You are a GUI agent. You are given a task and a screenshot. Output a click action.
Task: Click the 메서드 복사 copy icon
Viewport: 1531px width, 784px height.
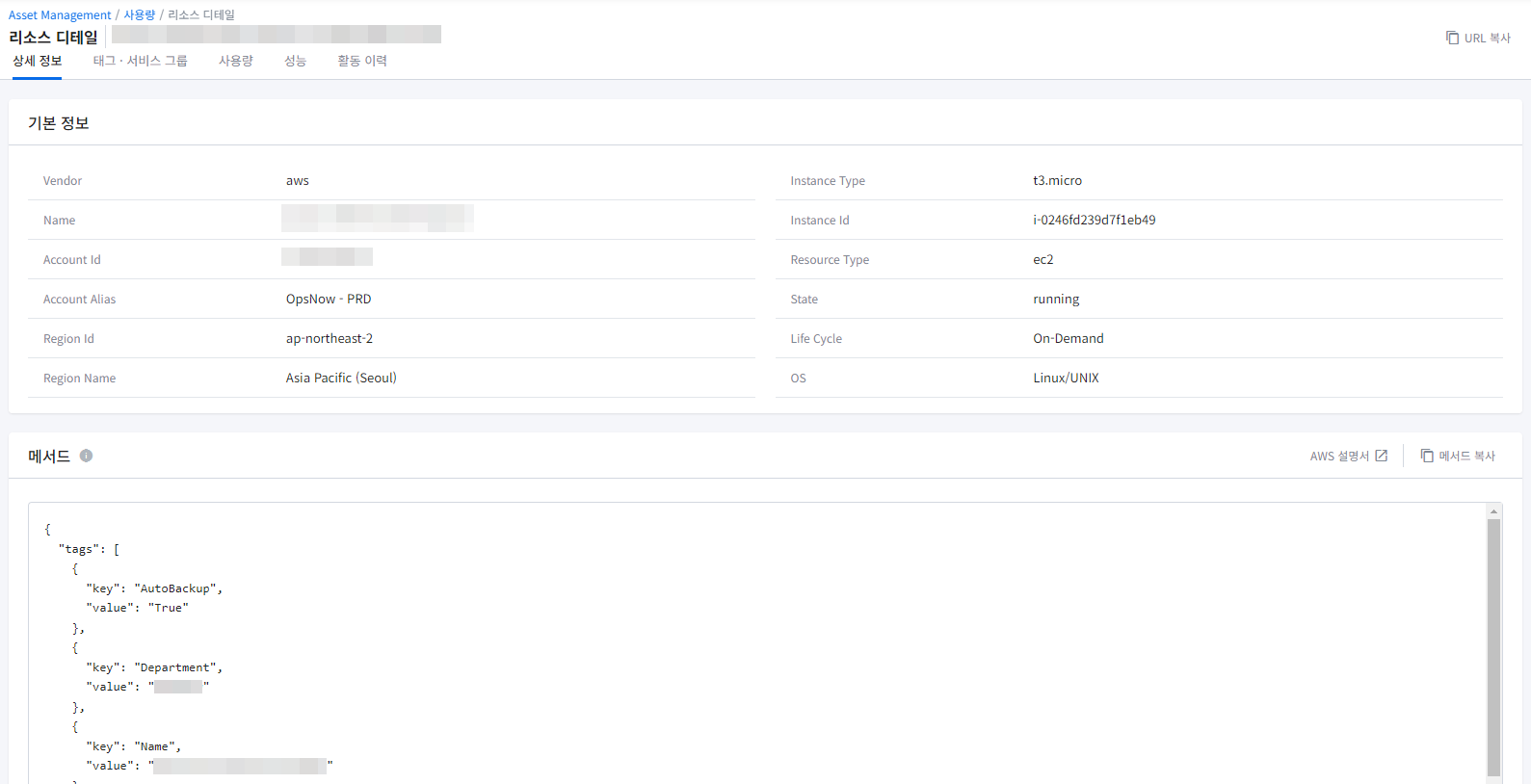click(1427, 456)
